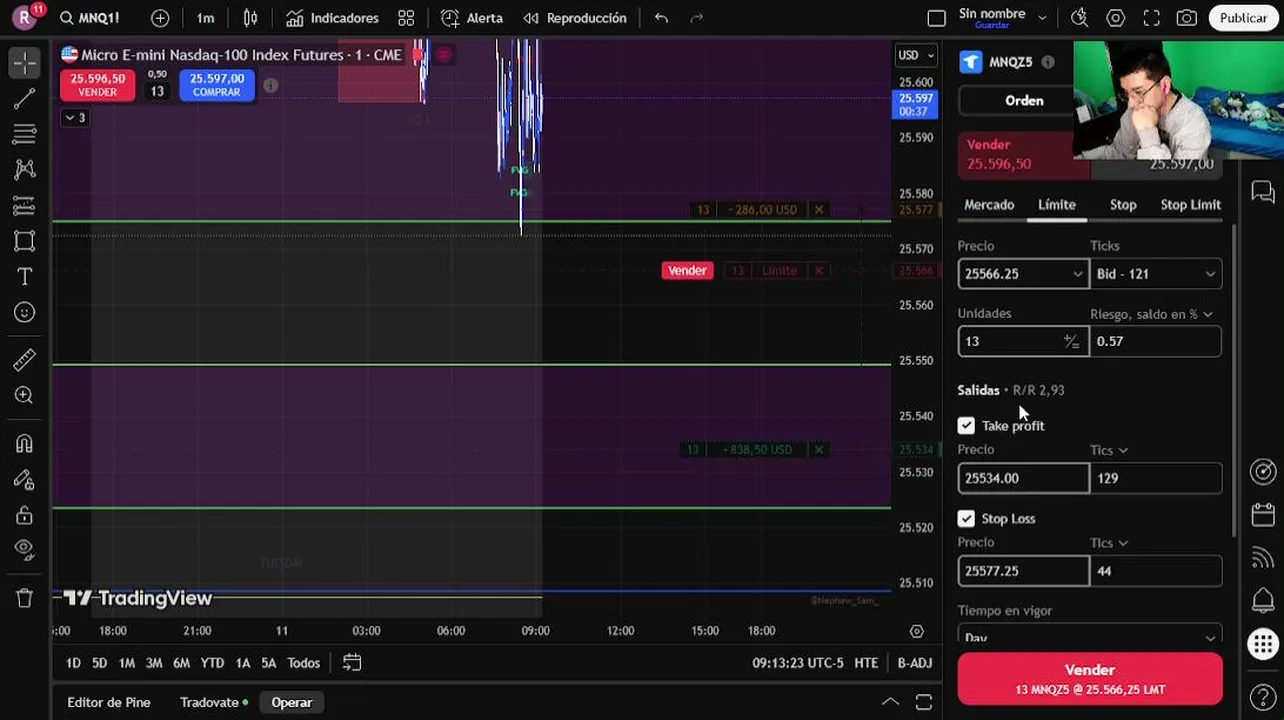The width and height of the screenshot is (1284, 720).
Task: Select the 1D time range
Action: pyautogui.click(x=73, y=663)
